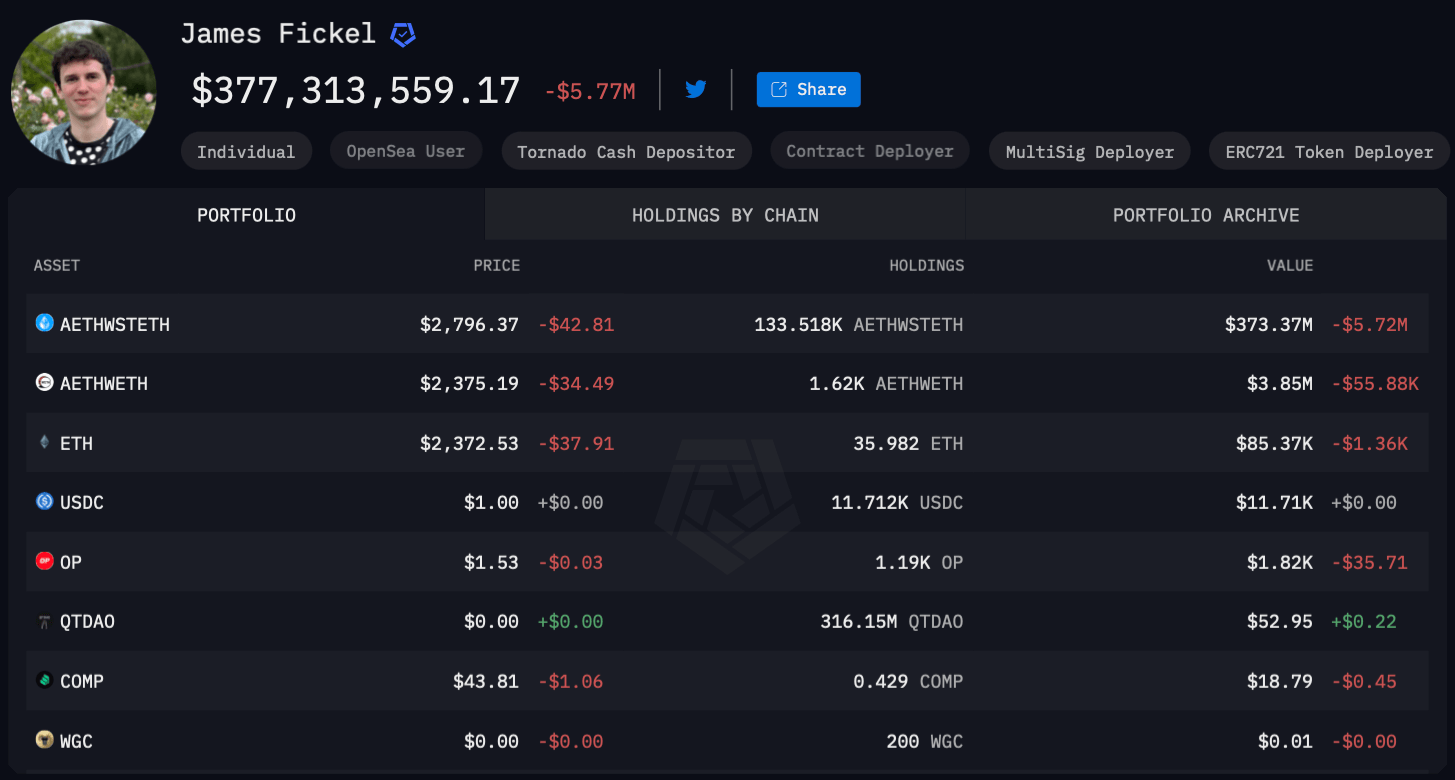
Task: Sort by the ASSET column header
Action: (x=57, y=265)
